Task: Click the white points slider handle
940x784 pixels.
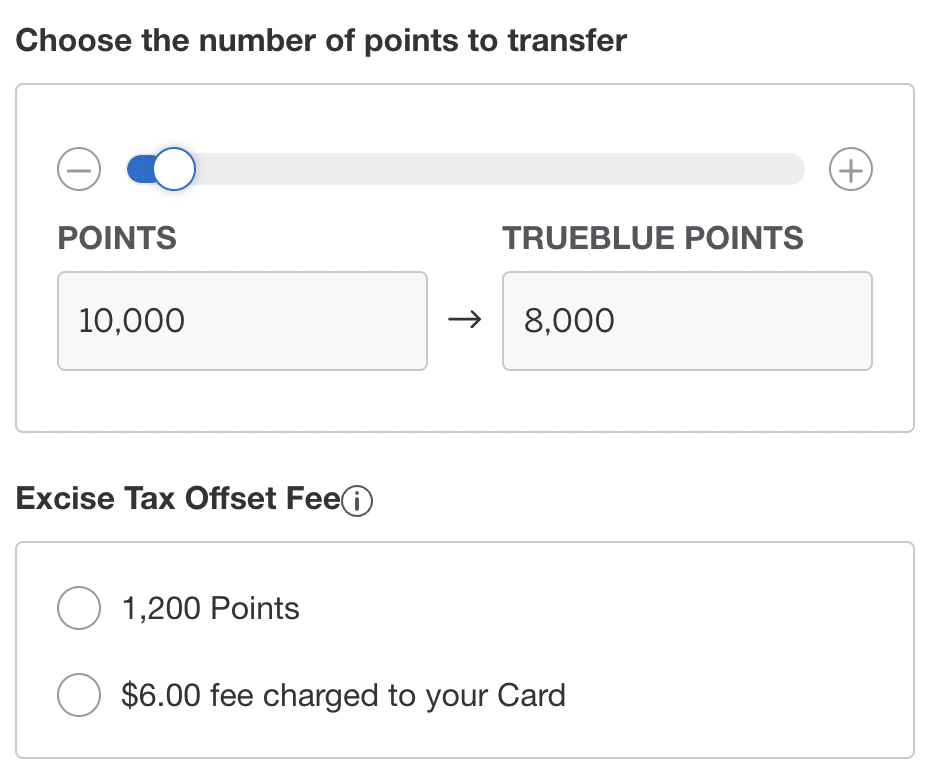Action: 174,169
